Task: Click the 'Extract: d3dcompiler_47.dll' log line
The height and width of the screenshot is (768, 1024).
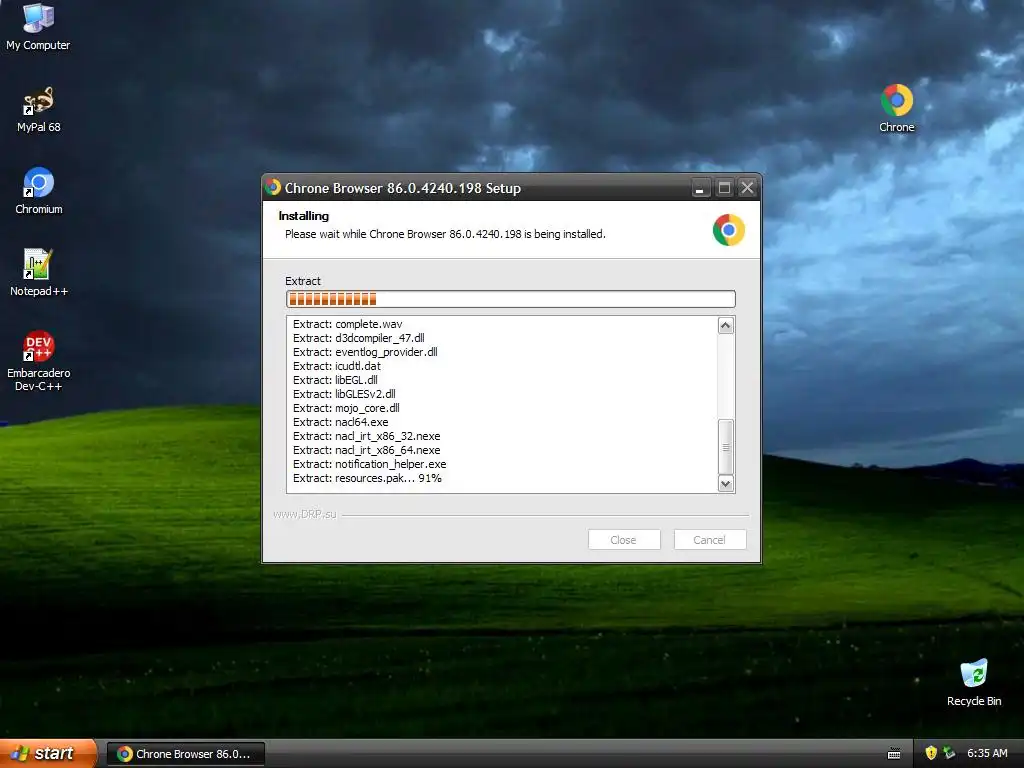Action: click(x=359, y=338)
